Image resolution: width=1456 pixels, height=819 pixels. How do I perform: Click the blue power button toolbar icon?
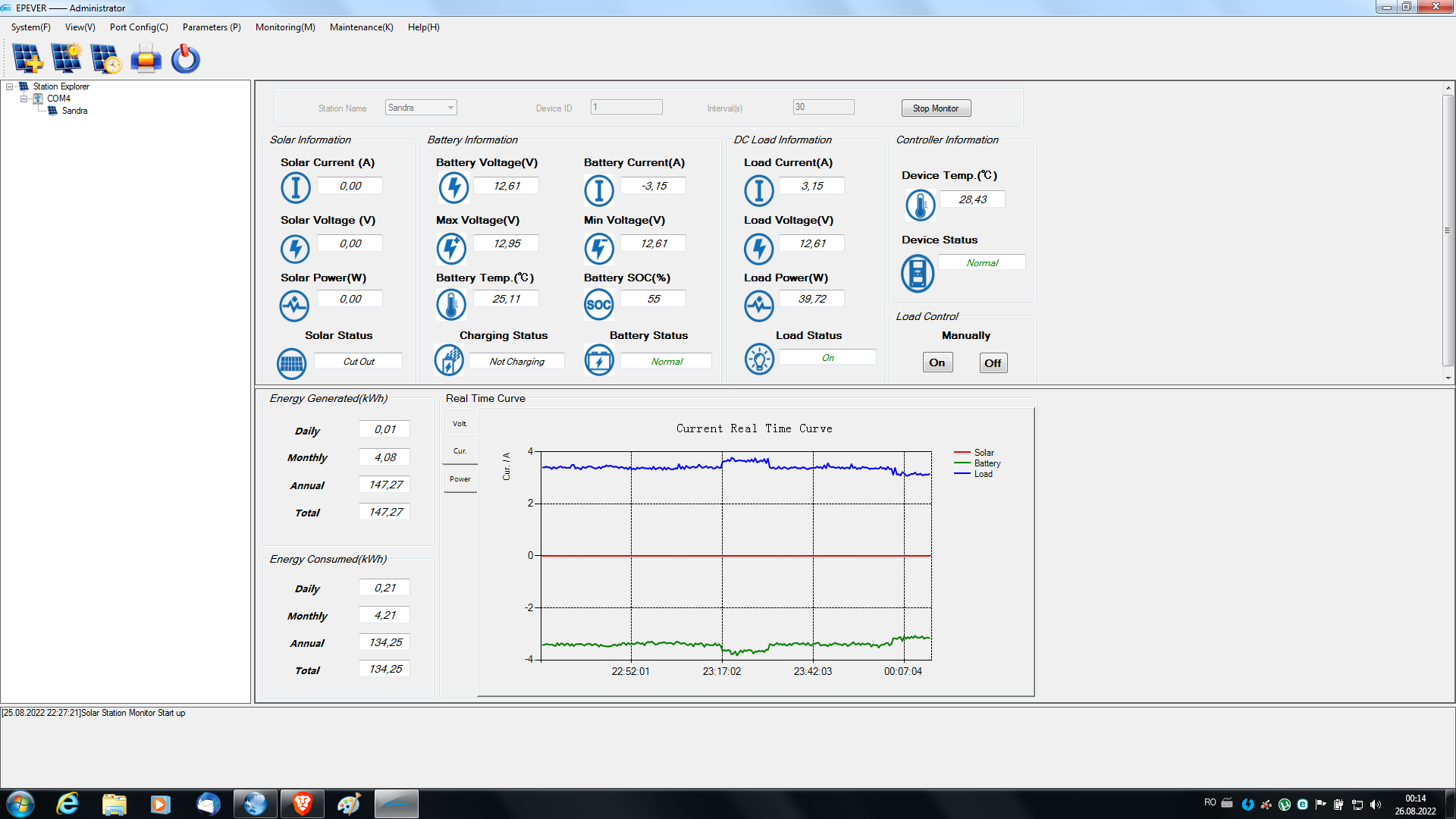(185, 58)
